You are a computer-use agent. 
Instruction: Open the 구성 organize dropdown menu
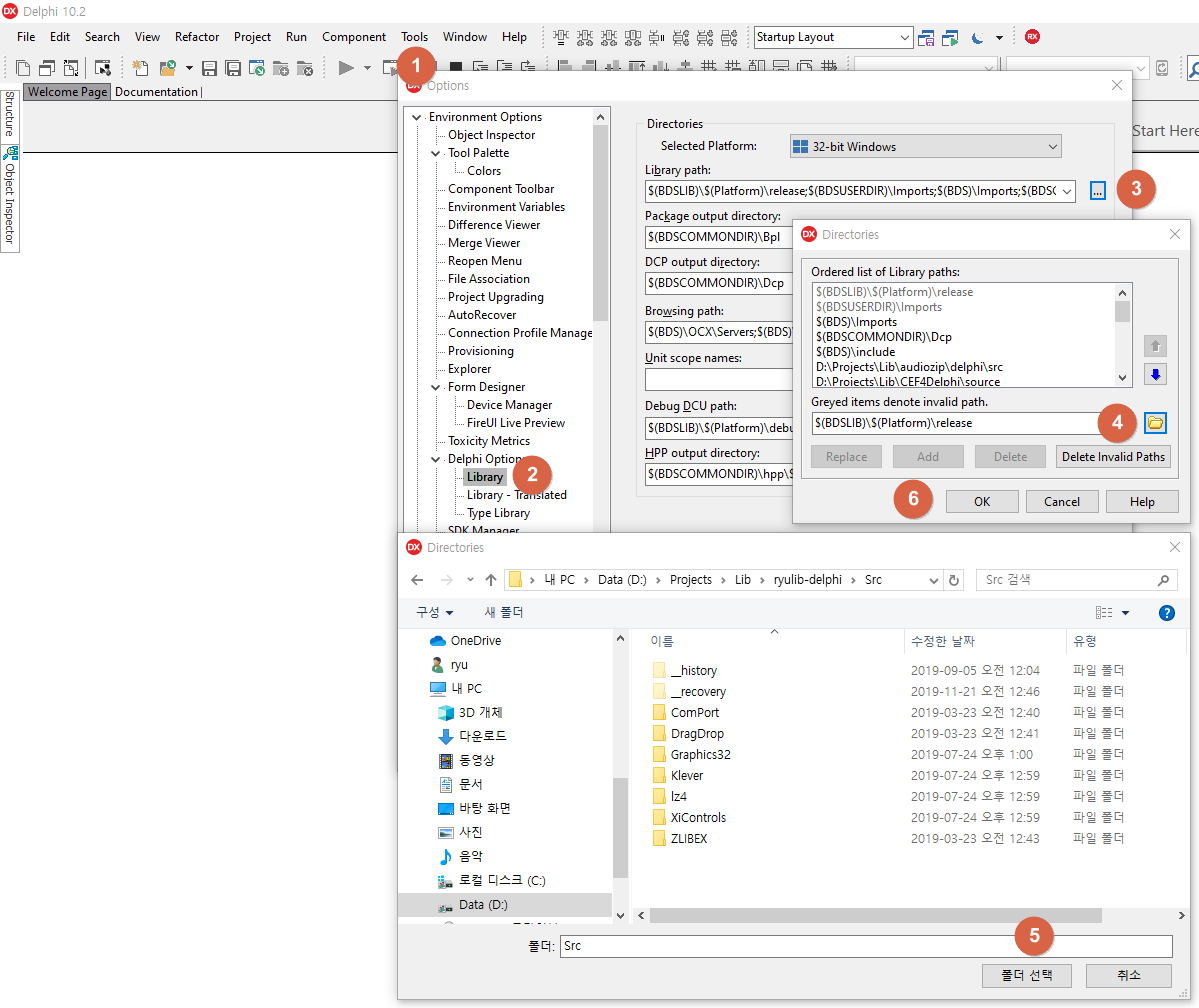coord(434,613)
